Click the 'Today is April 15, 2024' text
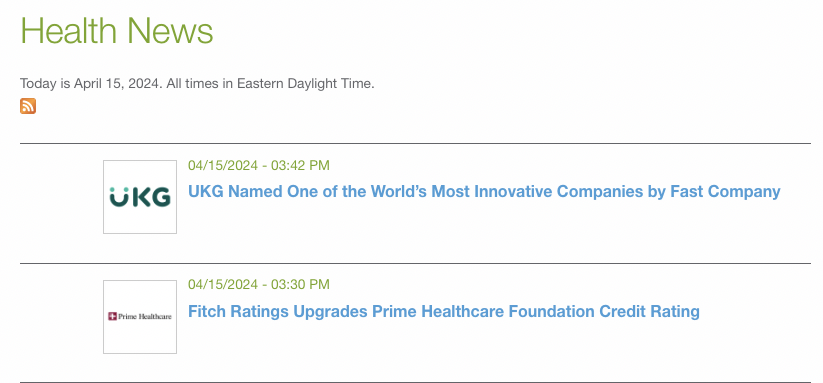Viewport: 823px width, 383px height. [89, 83]
